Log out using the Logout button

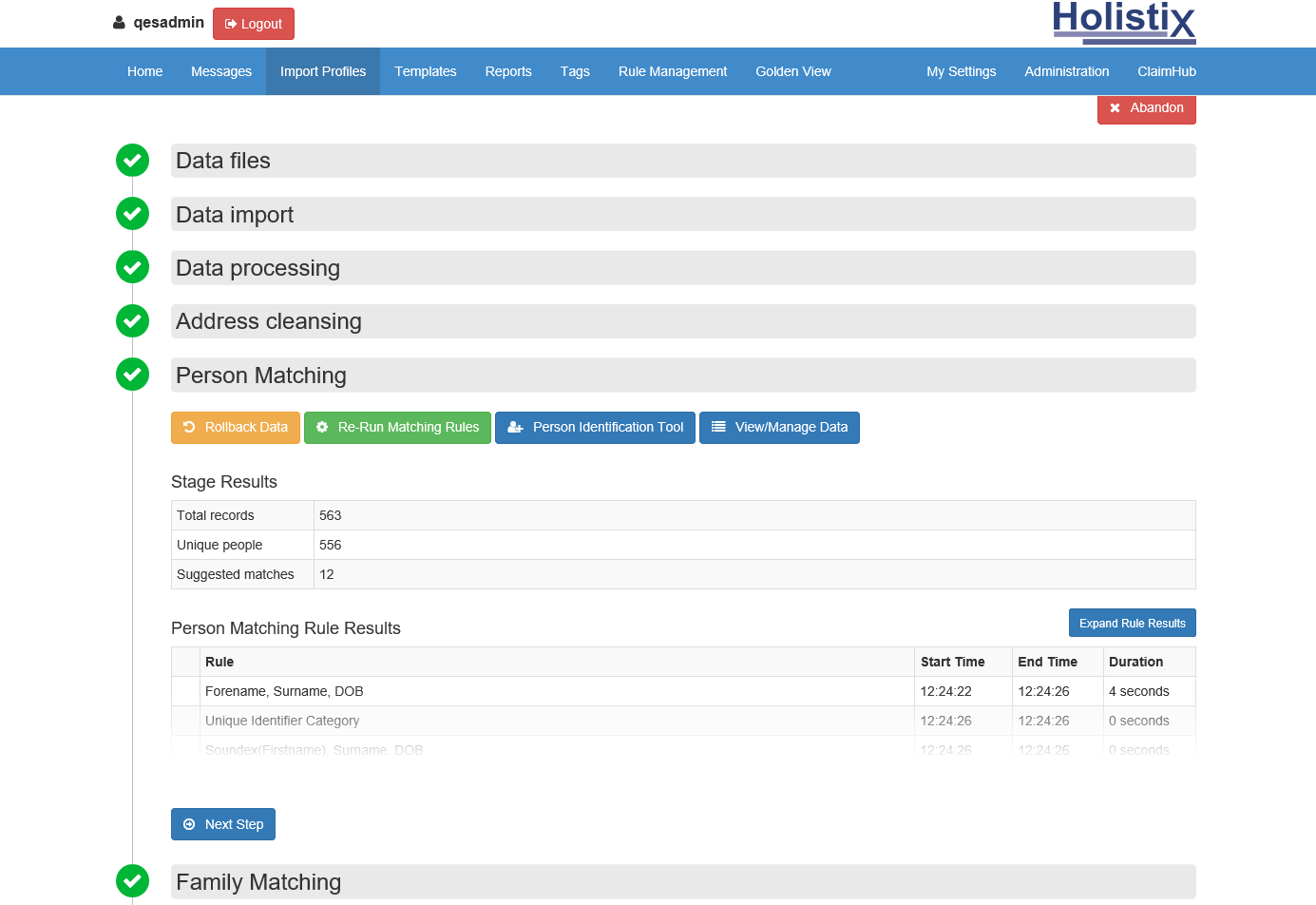click(254, 24)
